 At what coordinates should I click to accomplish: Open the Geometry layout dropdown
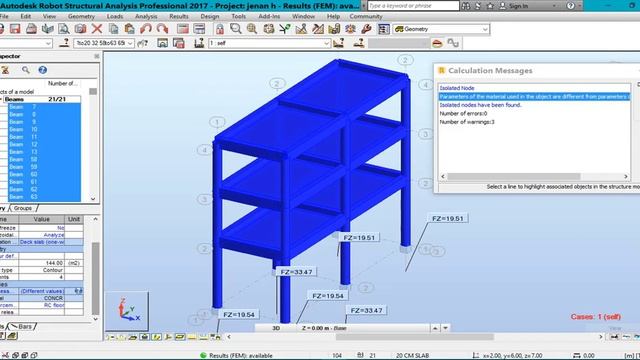tap(485, 29)
